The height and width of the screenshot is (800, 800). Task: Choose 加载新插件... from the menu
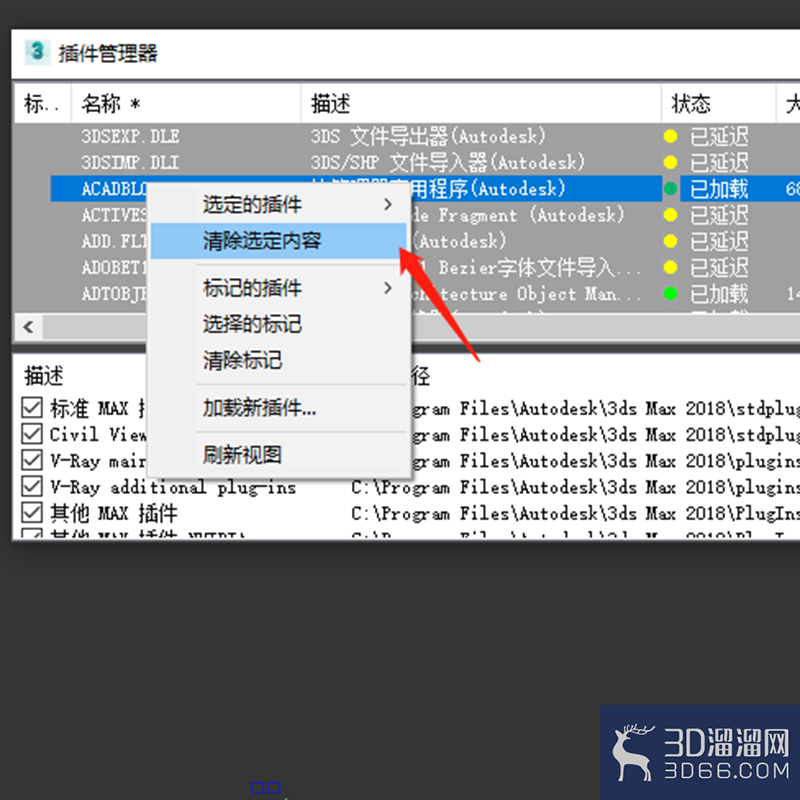coord(279,408)
